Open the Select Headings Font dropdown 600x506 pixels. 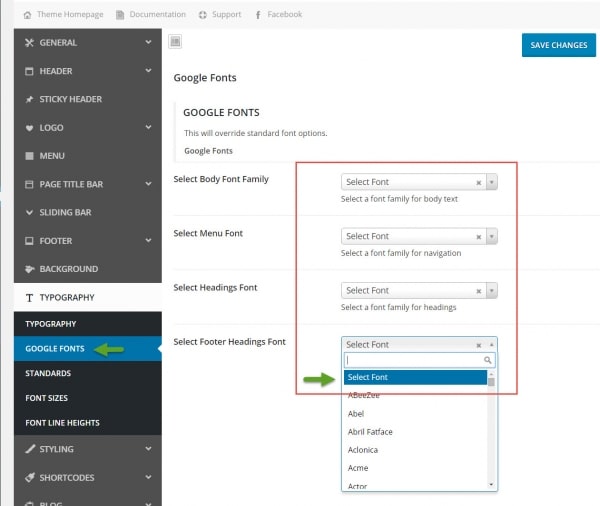click(492, 291)
